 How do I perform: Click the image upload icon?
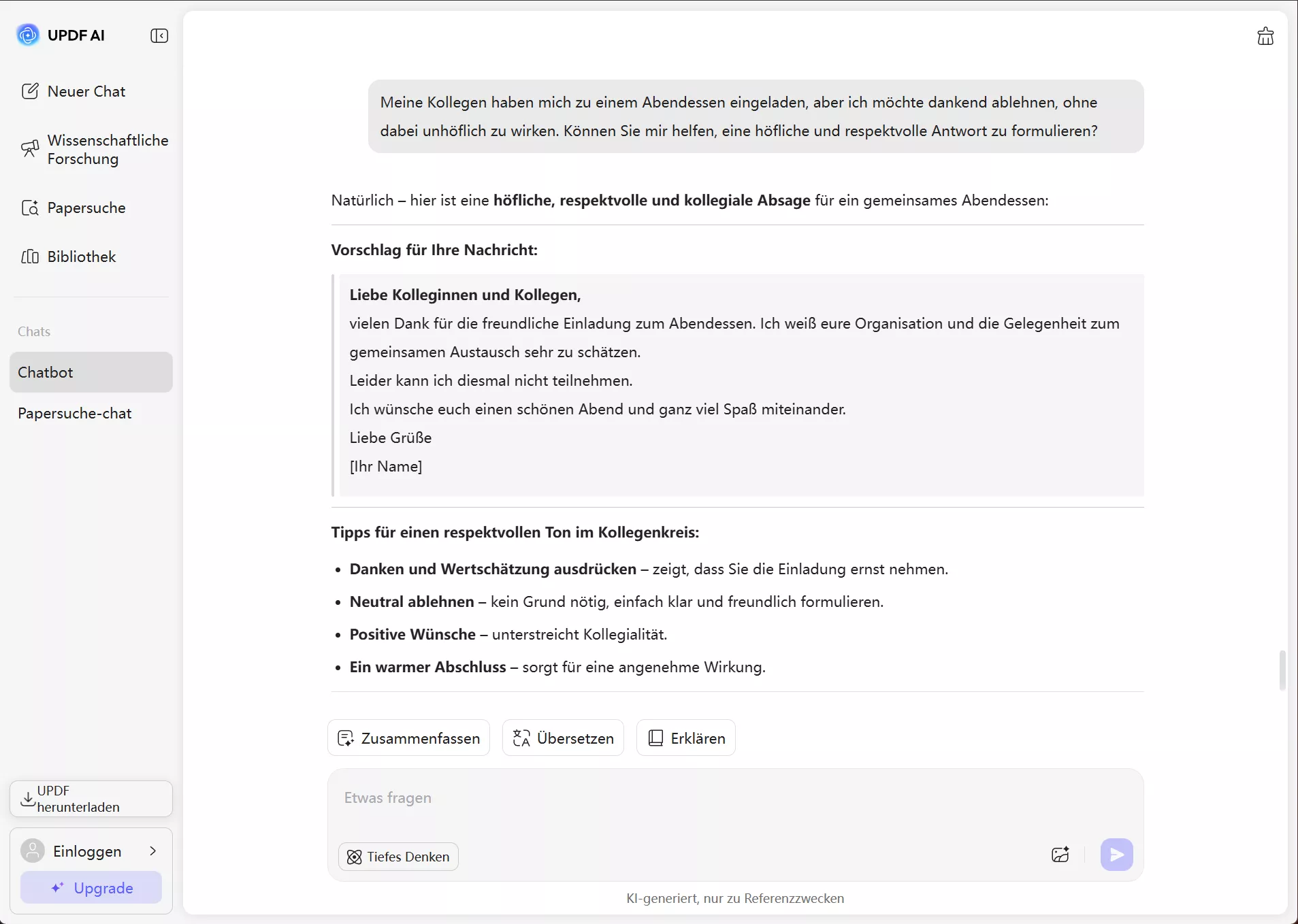tap(1060, 855)
